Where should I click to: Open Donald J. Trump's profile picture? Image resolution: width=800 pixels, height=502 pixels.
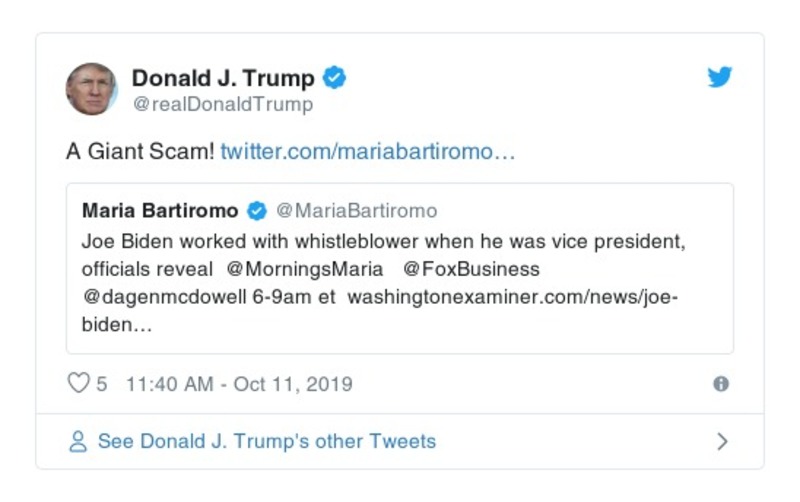(x=92, y=89)
